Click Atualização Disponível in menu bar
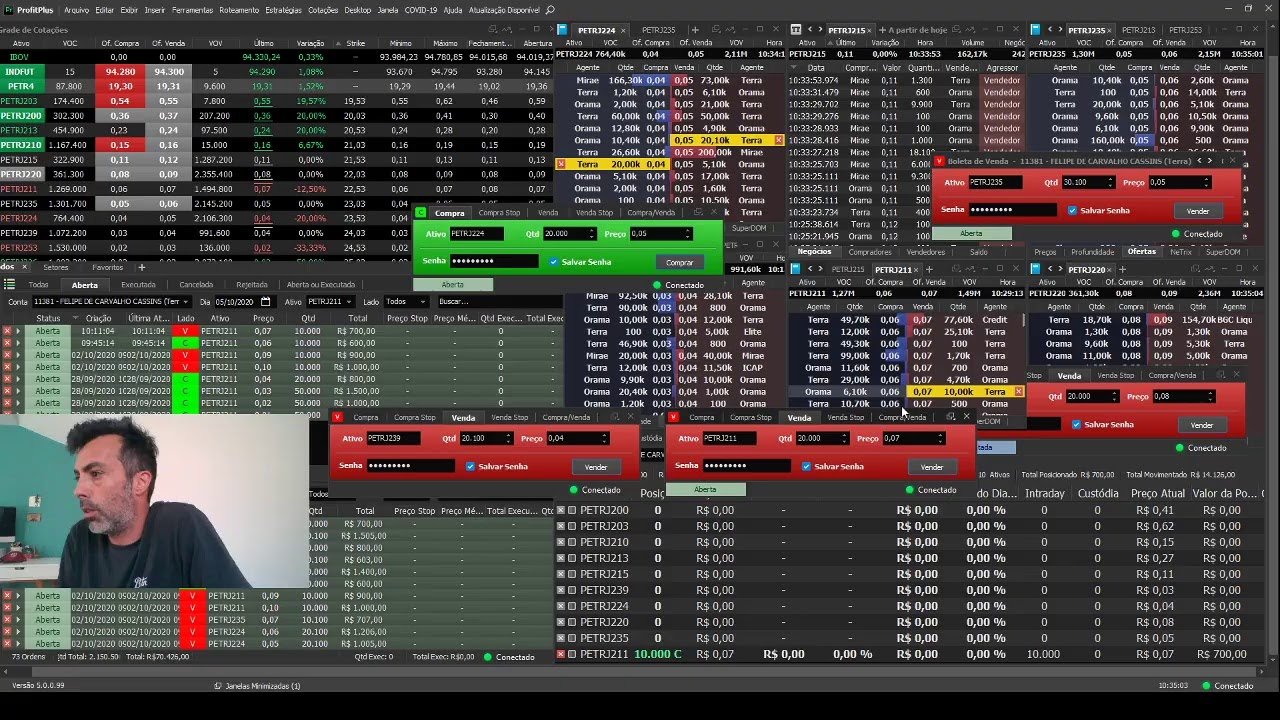Image resolution: width=1280 pixels, height=720 pixels. [x=506, y=10]
